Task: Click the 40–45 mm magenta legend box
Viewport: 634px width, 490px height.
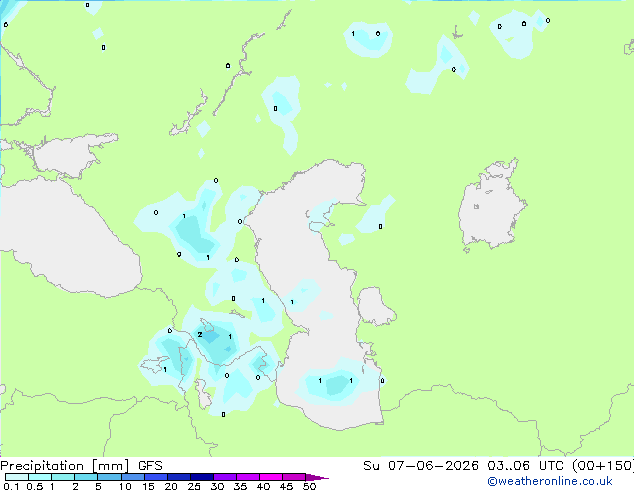Action: [x=271, y=477]
